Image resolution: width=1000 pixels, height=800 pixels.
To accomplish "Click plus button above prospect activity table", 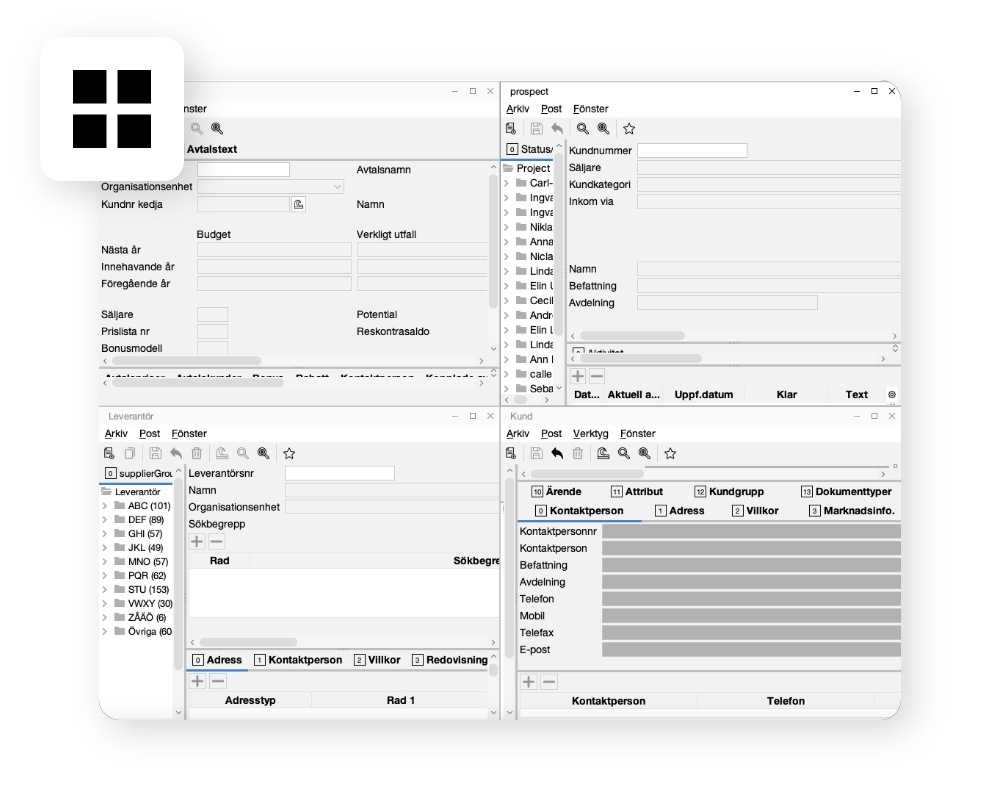I will point(578,376).
